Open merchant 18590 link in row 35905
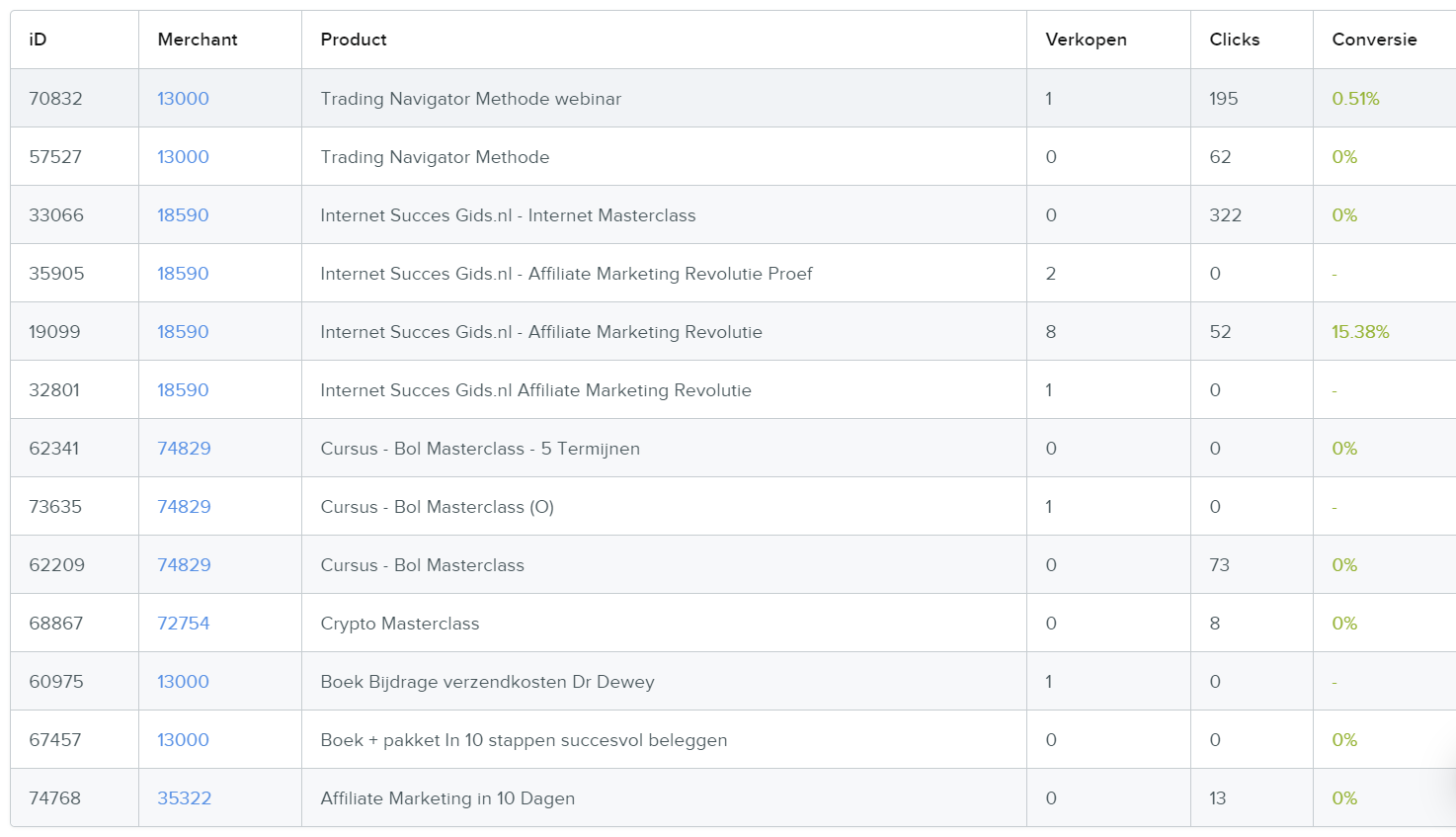Viewport: 1456px width, 837px height. tap(183, 274)
